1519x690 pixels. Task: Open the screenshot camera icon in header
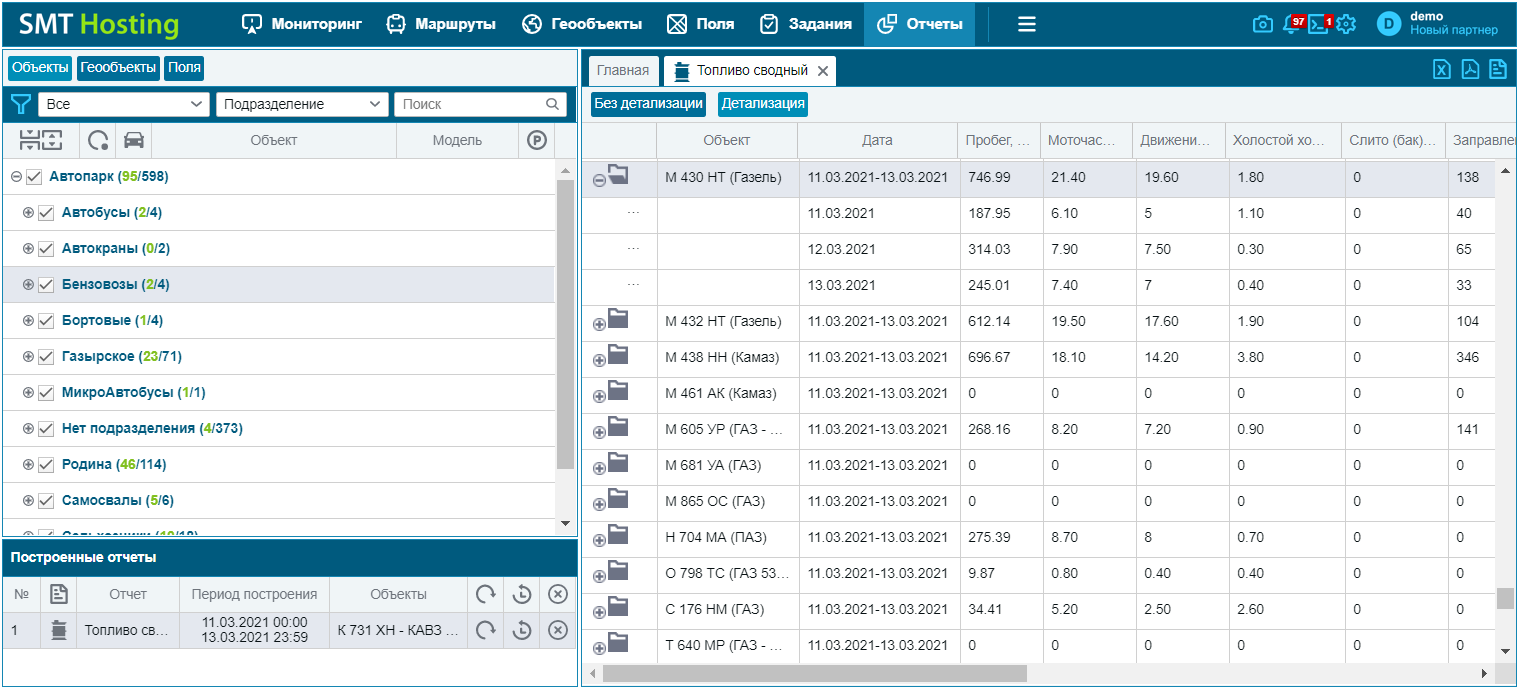tap(1263, 24)
